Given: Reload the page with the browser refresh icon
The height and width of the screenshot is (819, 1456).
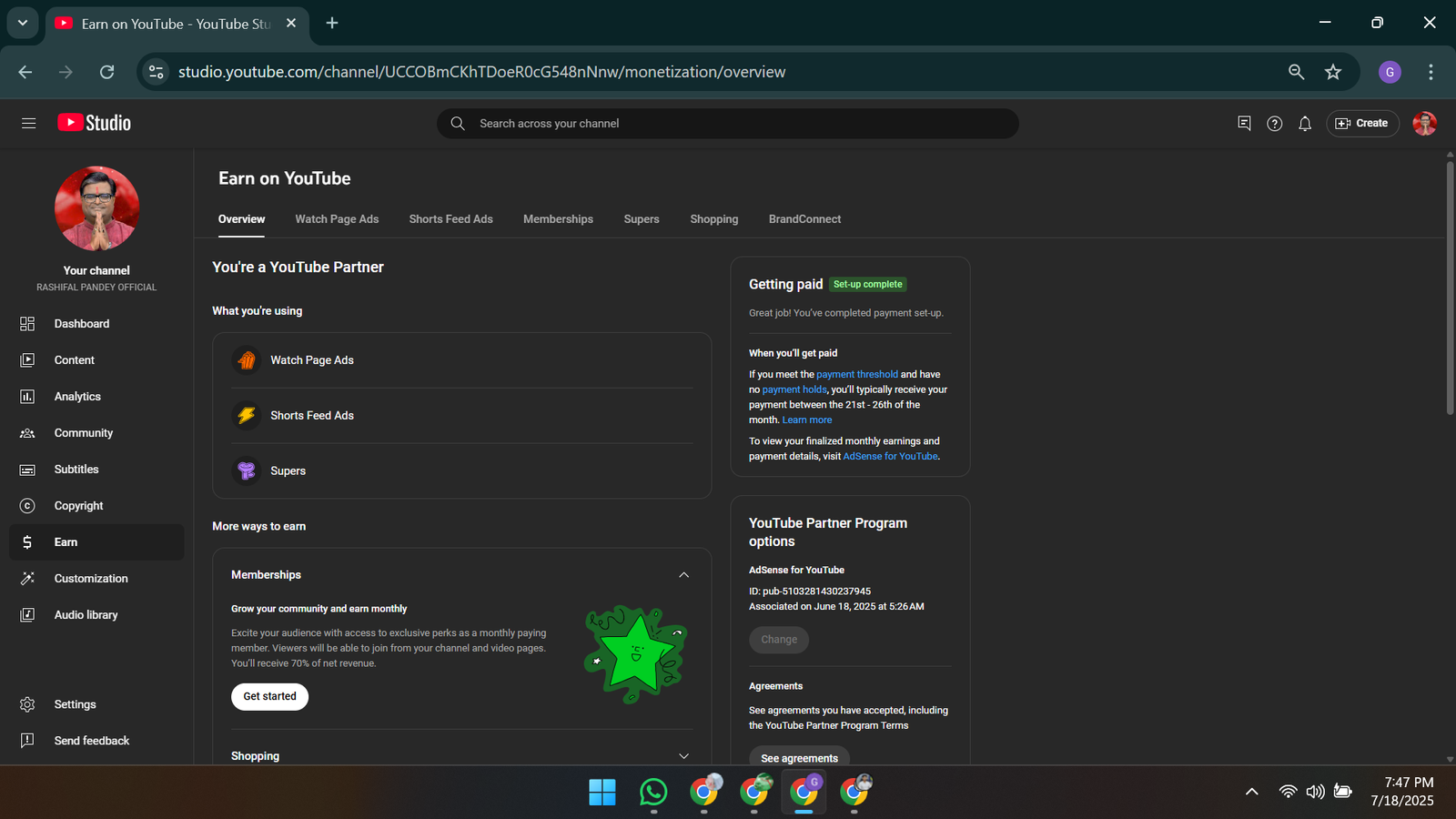Looking at the screenshot, I should [106, 72].
